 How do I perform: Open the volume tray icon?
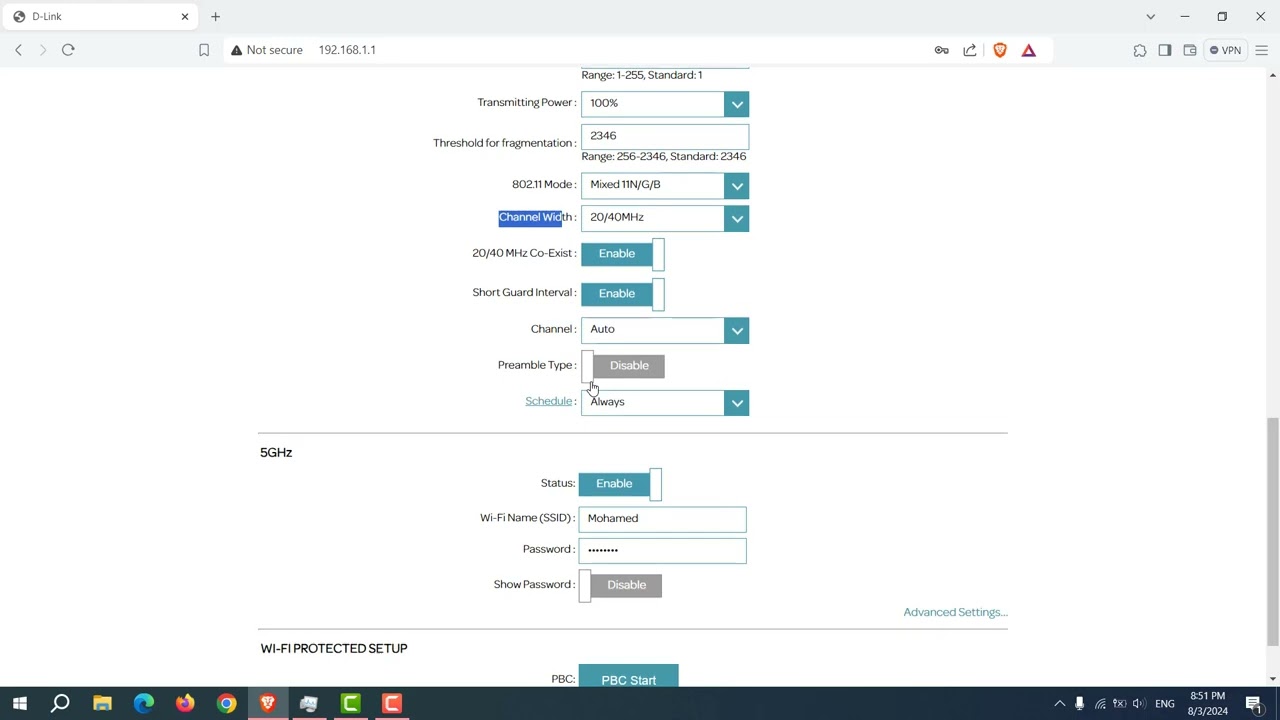1139,704
